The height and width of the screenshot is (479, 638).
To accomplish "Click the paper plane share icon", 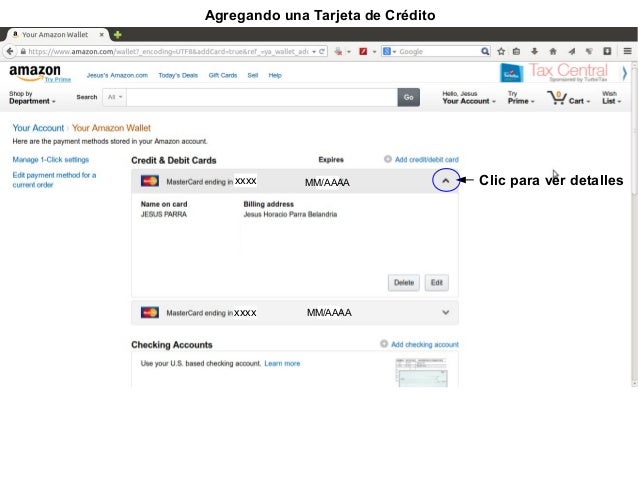I will [x=572, y=51].
